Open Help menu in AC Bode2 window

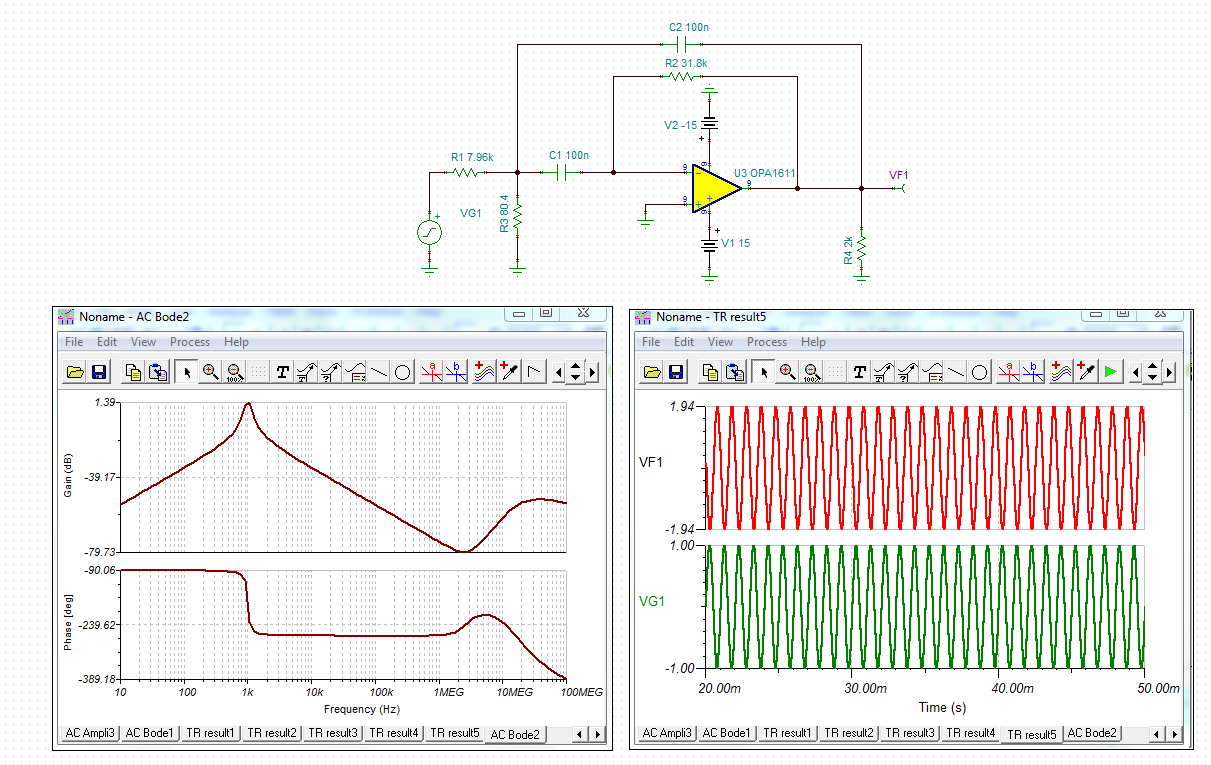click(236, 342)
